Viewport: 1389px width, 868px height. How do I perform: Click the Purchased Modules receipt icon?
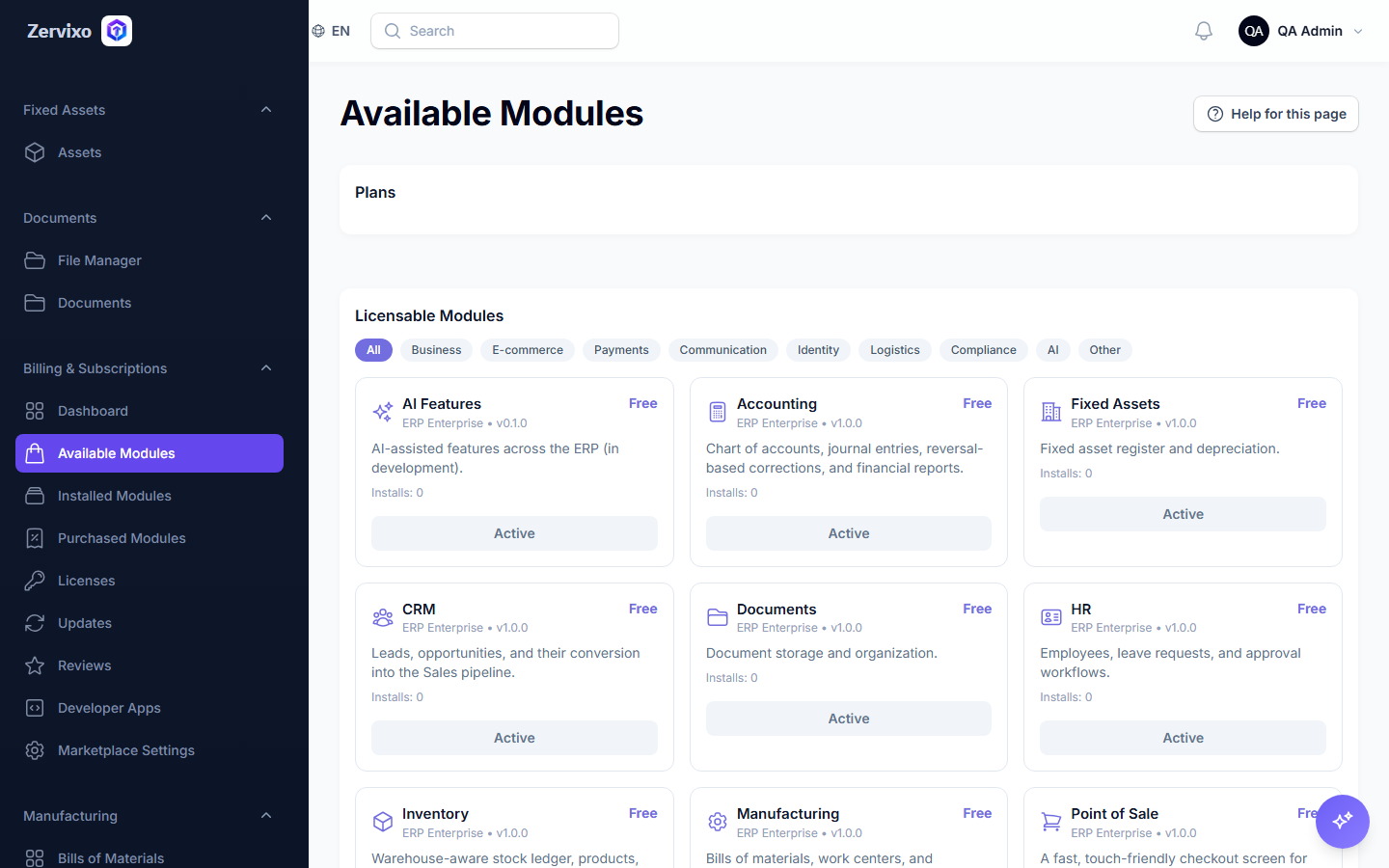[x=35, y=538]
